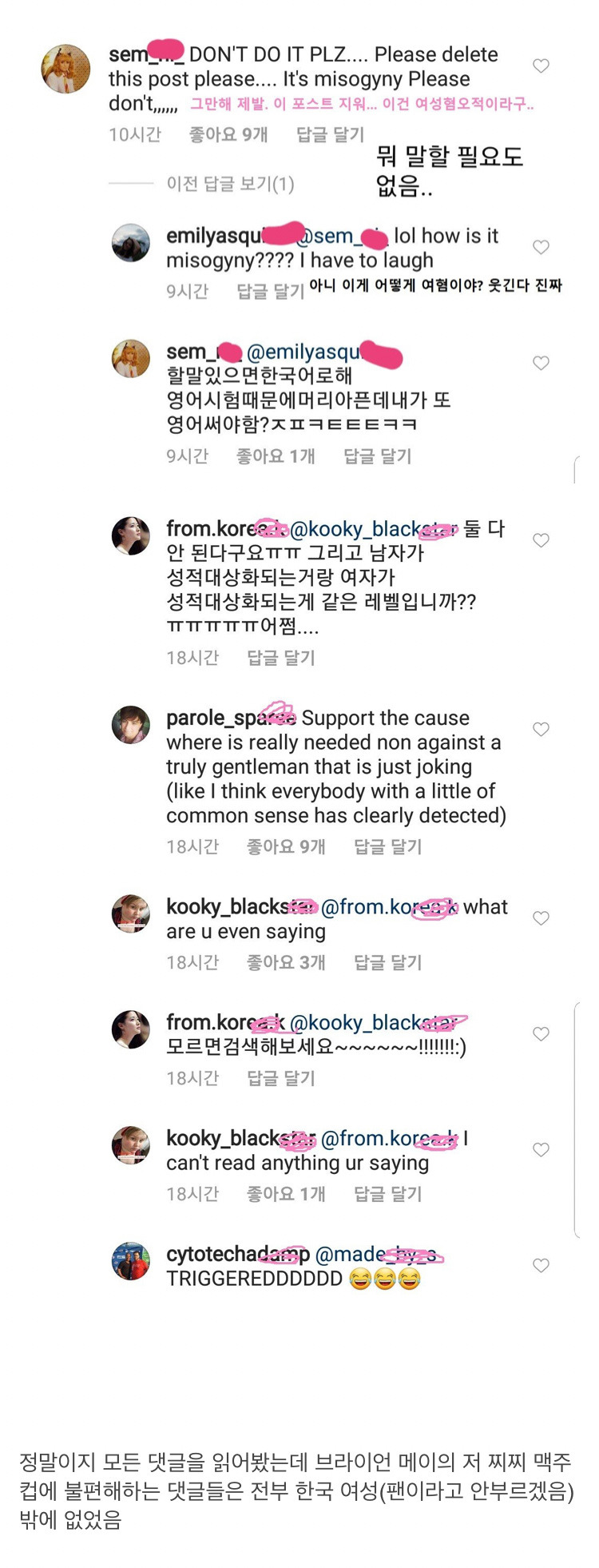Like parole_sp's "Support the cause" comment
Screen dimensions: 599x1568
(541, 730)
